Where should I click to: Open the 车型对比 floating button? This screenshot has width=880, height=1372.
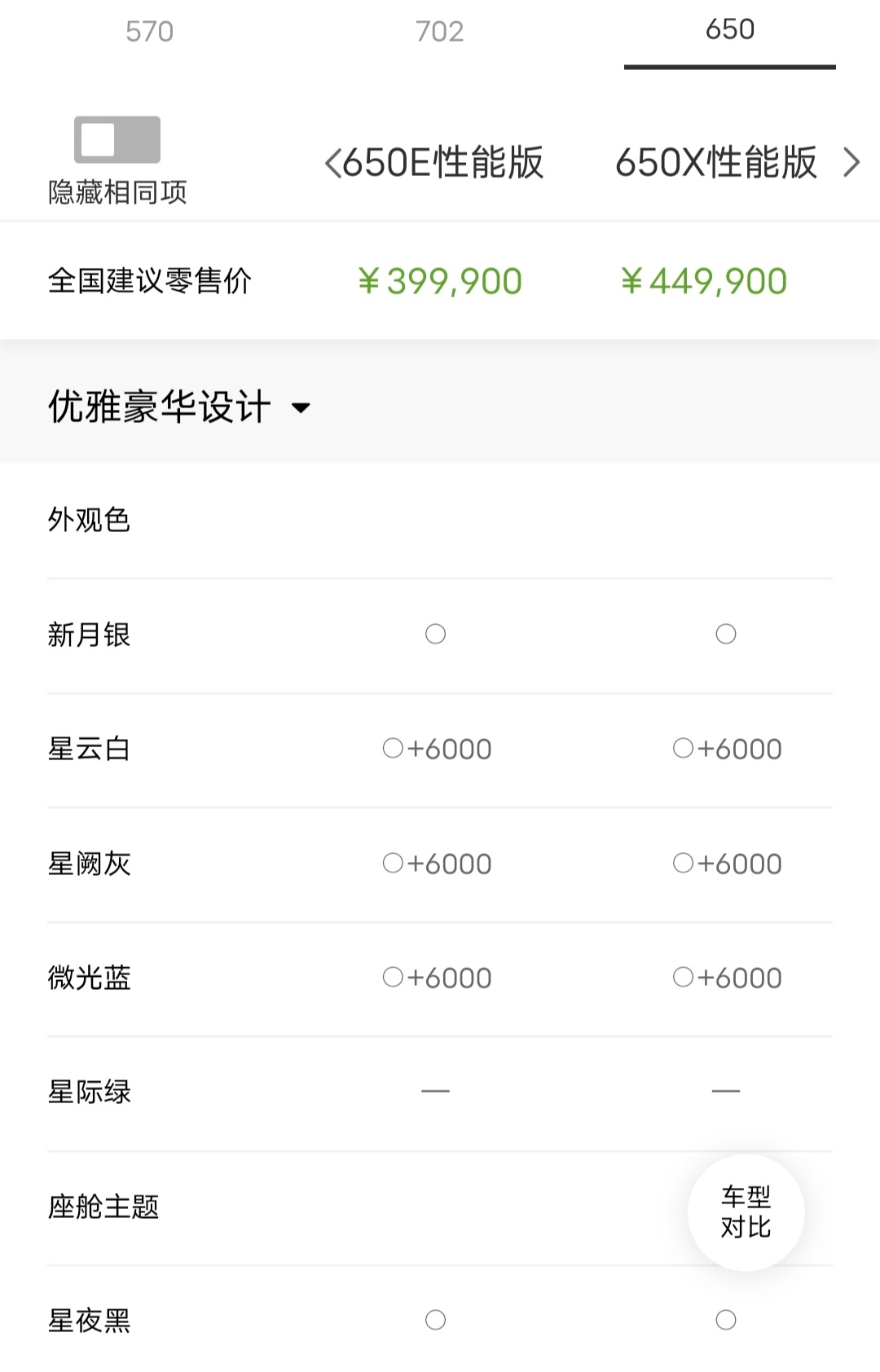[x=746, y=1211]
